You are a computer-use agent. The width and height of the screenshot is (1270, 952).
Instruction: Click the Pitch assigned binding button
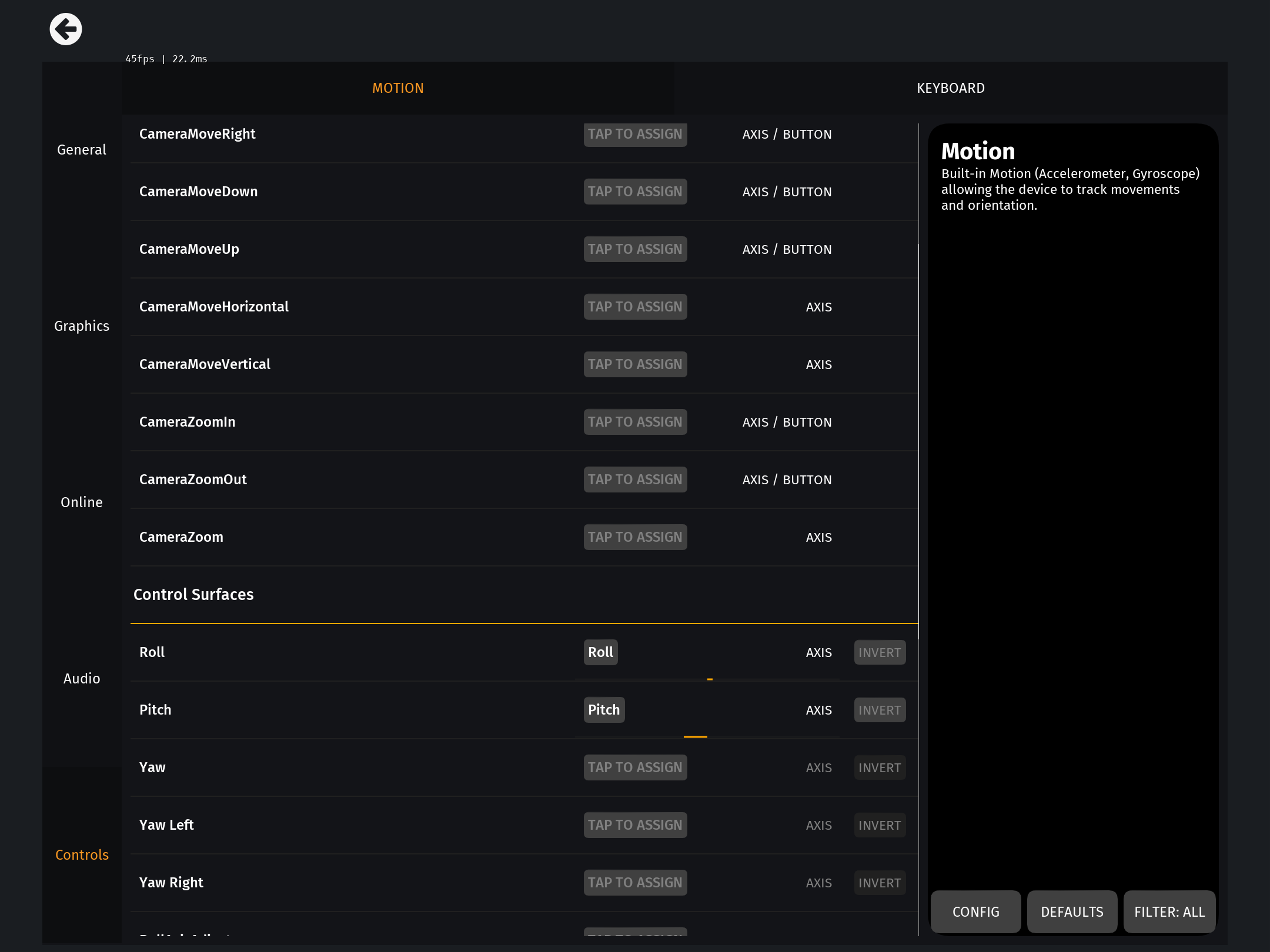pyautogui.click(x=604, y=710)
